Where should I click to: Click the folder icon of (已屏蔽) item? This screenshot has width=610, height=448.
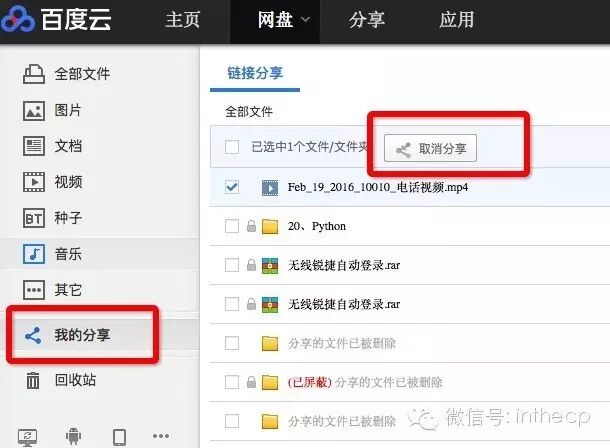270,382
